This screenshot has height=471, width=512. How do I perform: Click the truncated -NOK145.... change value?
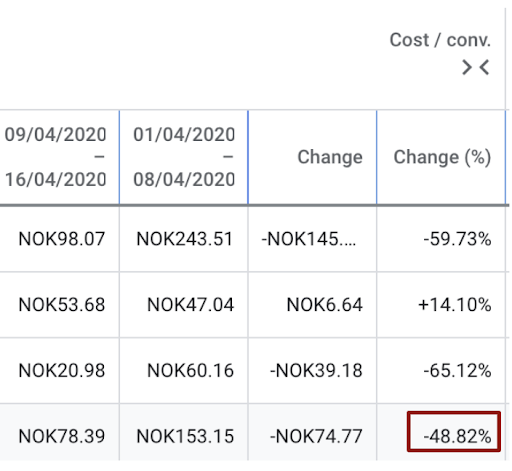(x=309, y=239)
